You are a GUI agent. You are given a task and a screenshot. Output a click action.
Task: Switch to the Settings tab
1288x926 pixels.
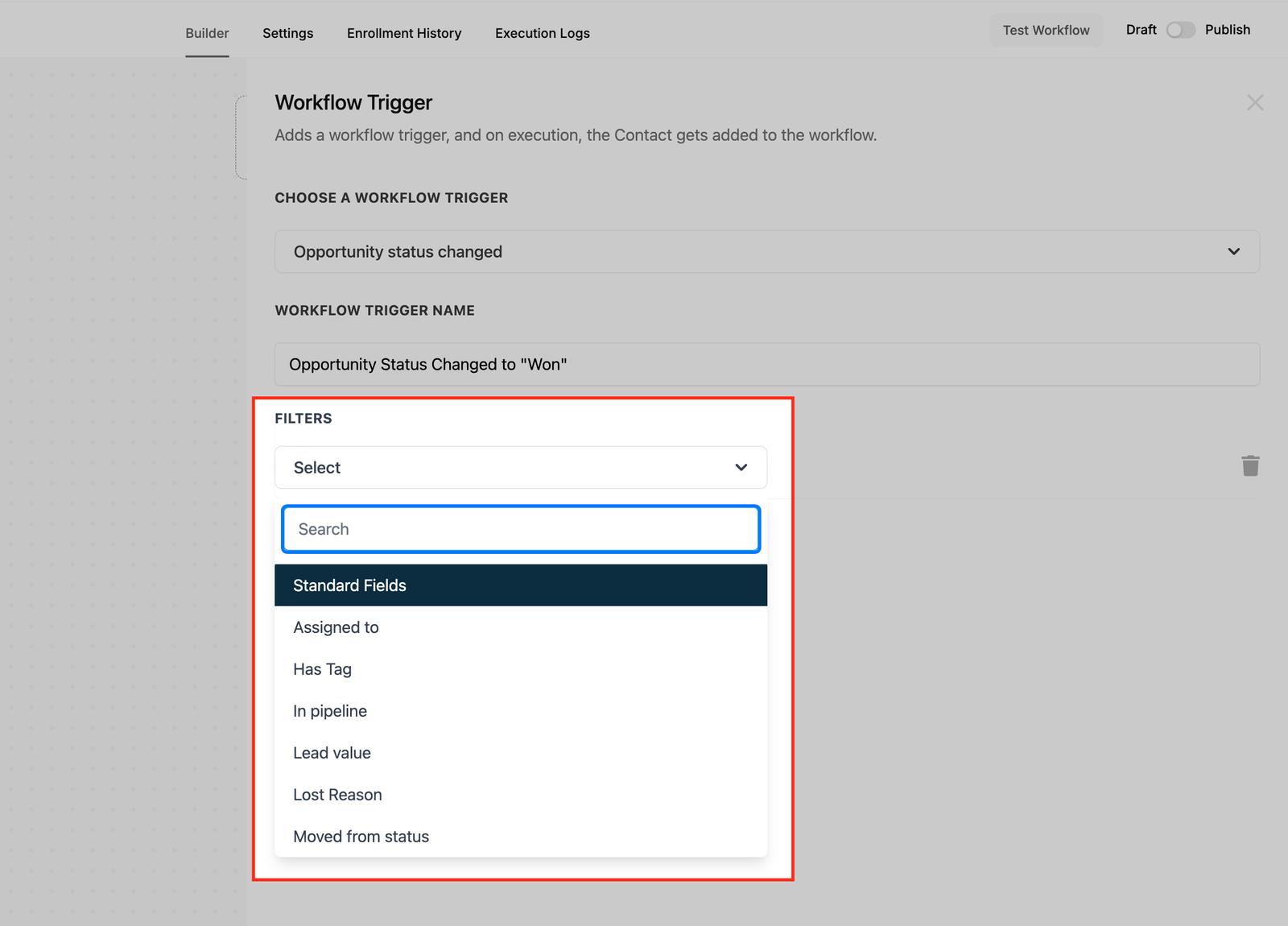click(287, 33)
